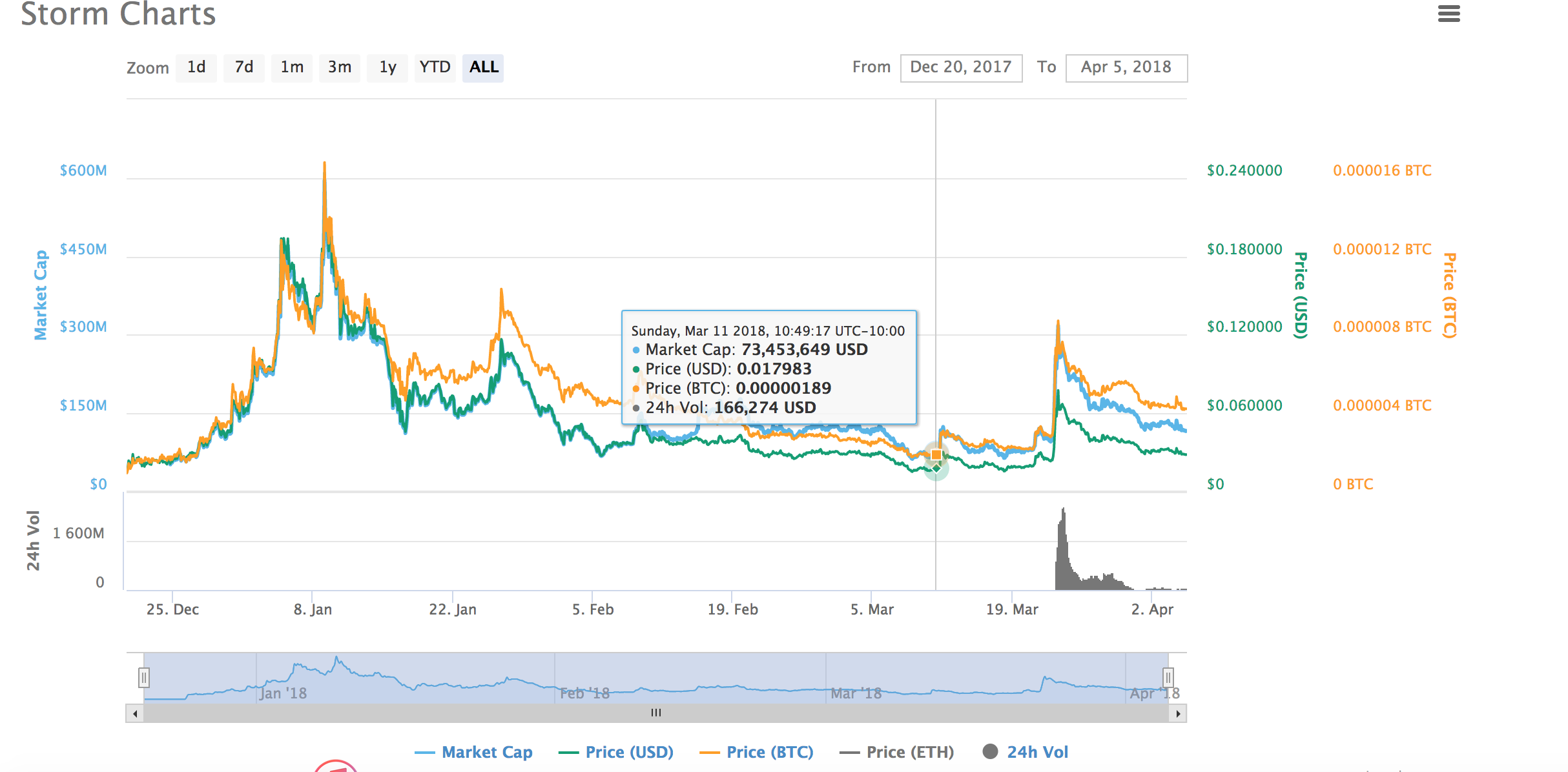The height and width of the screenshot is (772, 1568).
Task: Toggle Market Cap series in legend
Action: (486, 752)
